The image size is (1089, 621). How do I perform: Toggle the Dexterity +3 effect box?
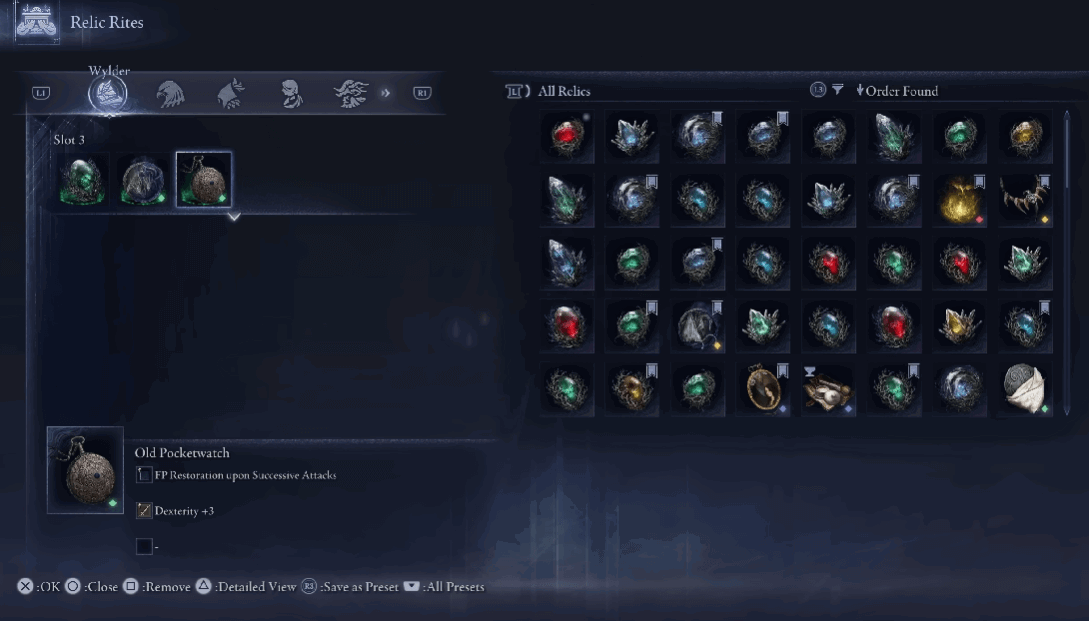pos(144,511)
